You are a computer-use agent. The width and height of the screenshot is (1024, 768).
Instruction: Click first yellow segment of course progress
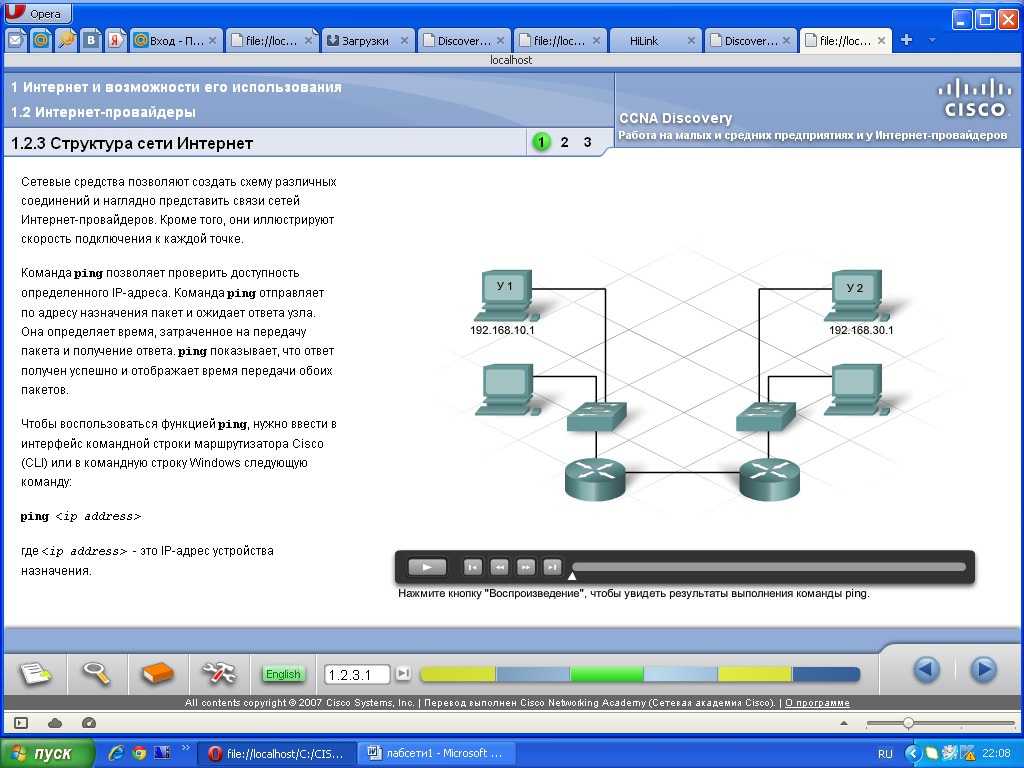click(x=458, y=674)
